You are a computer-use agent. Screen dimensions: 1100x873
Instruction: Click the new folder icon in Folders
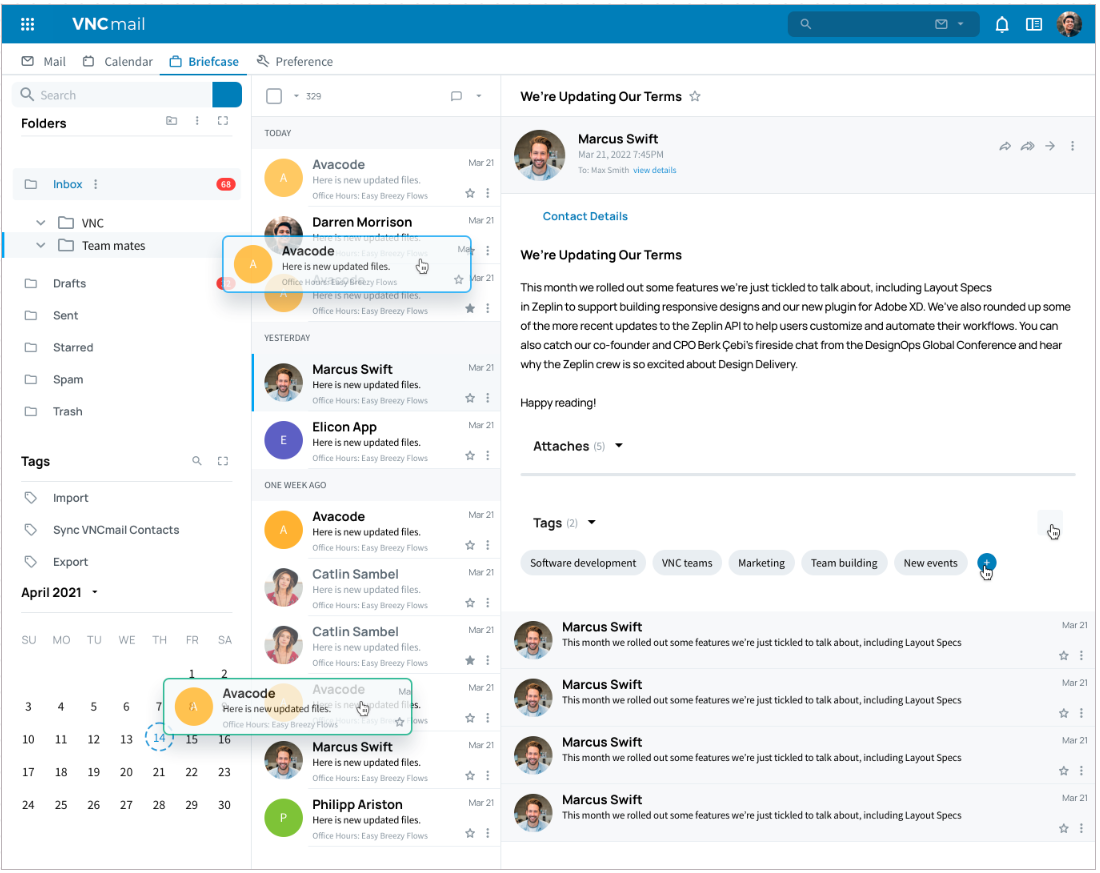pos(171,121)
